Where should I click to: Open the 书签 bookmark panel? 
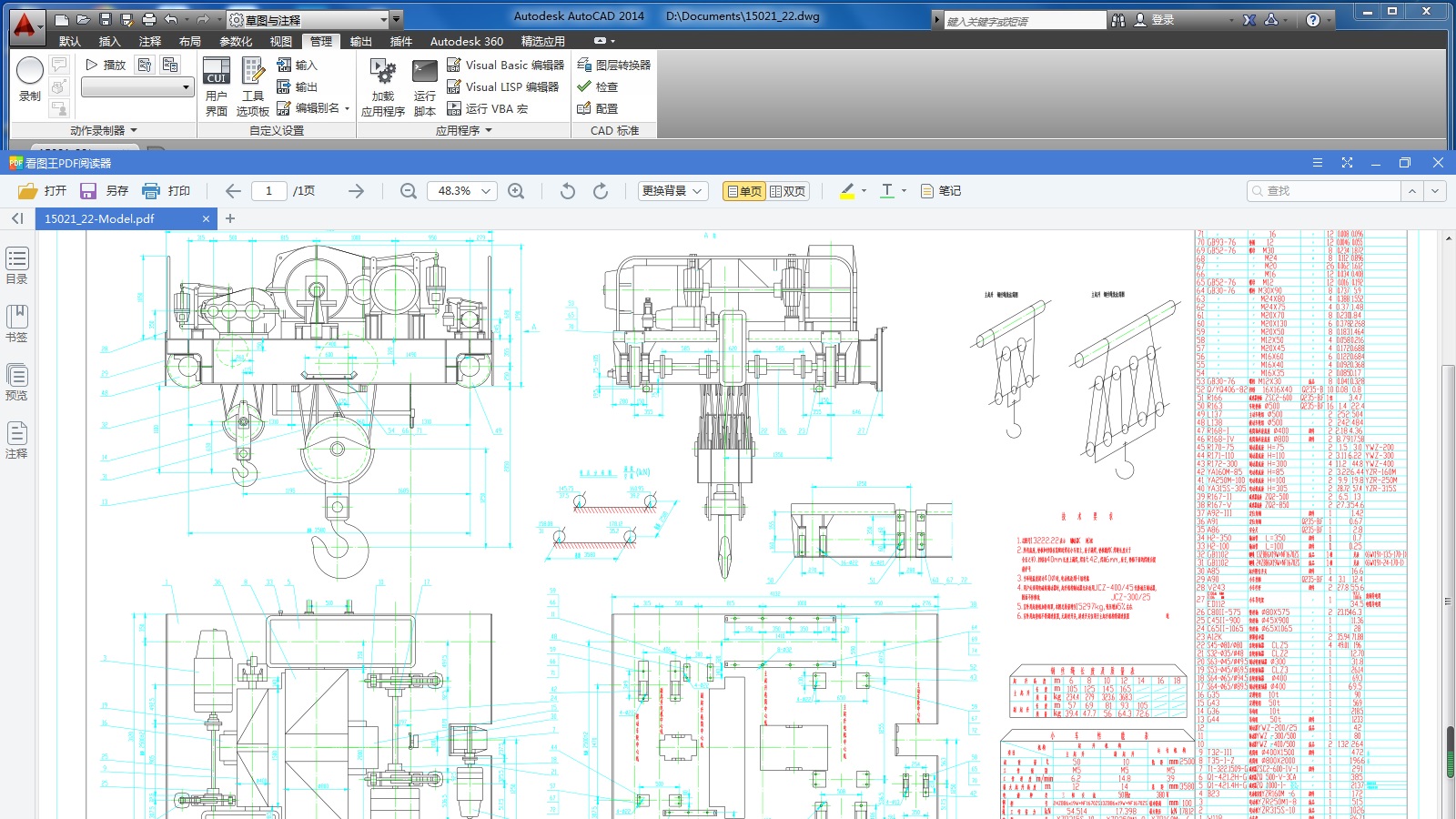(x=16, y=323)
